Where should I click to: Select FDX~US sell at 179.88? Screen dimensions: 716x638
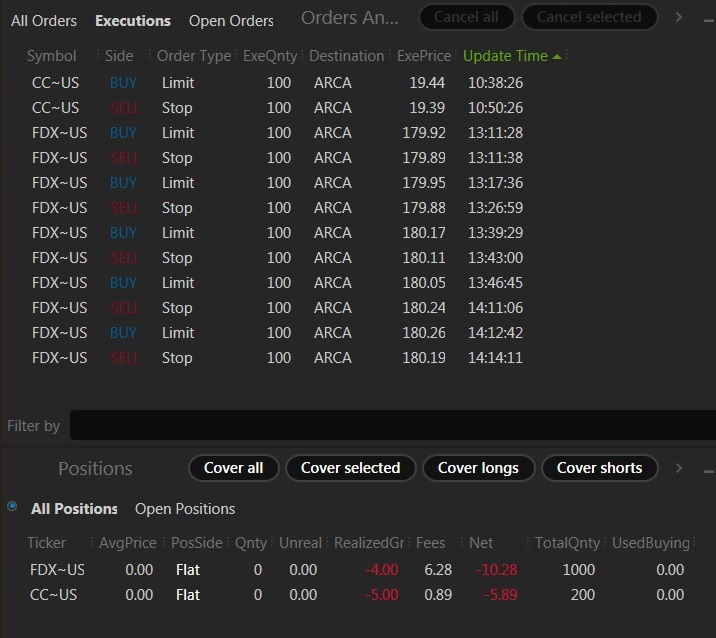(278, 208)
